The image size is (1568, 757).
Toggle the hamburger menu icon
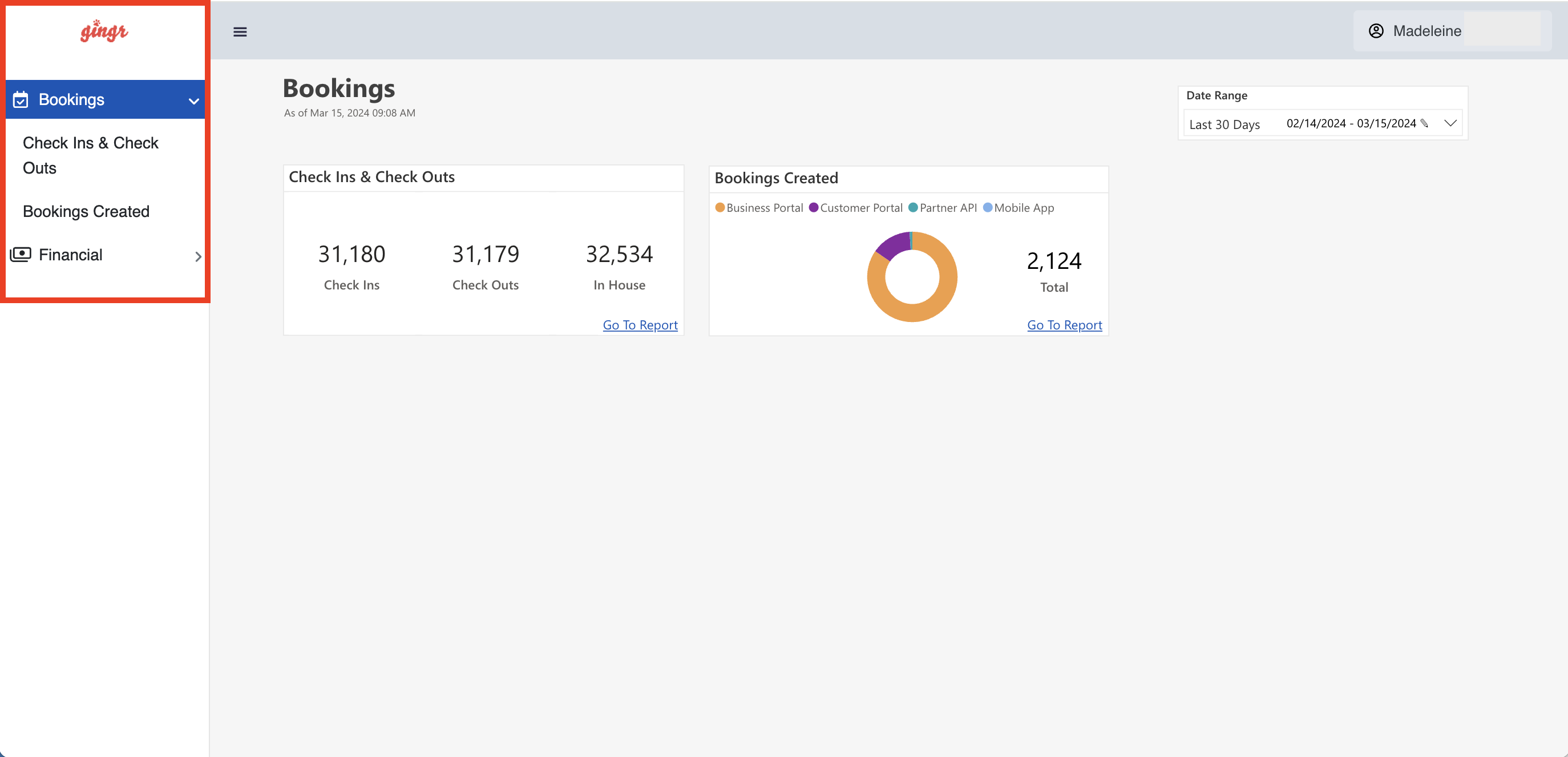[x=240, y=31]
